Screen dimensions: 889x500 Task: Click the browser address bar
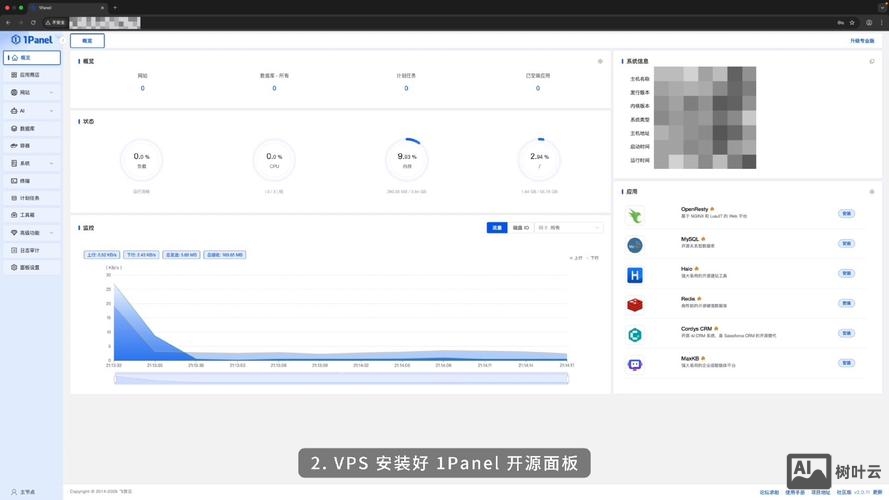click(x=437, y=23)
